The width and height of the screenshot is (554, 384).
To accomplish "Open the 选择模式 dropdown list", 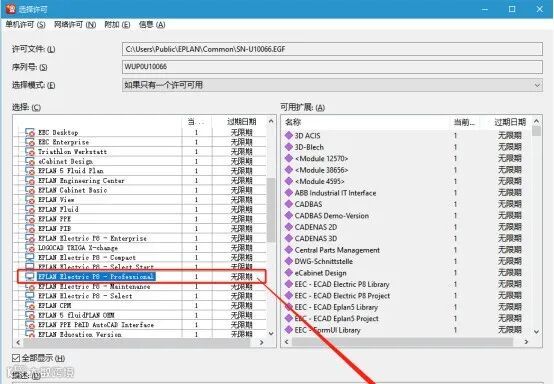I will tap(332, 85).
